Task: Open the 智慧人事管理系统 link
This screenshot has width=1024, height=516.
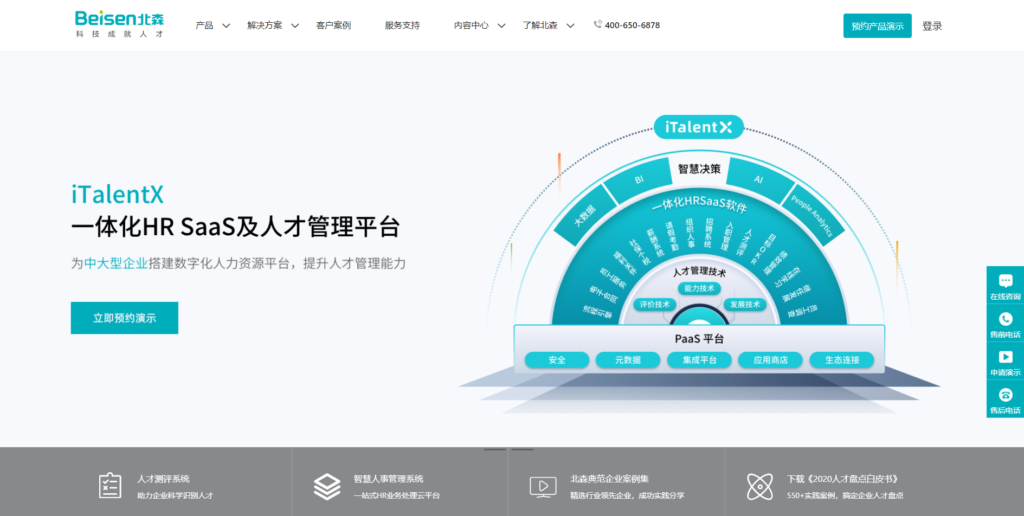Action: [x=389, y=479]
